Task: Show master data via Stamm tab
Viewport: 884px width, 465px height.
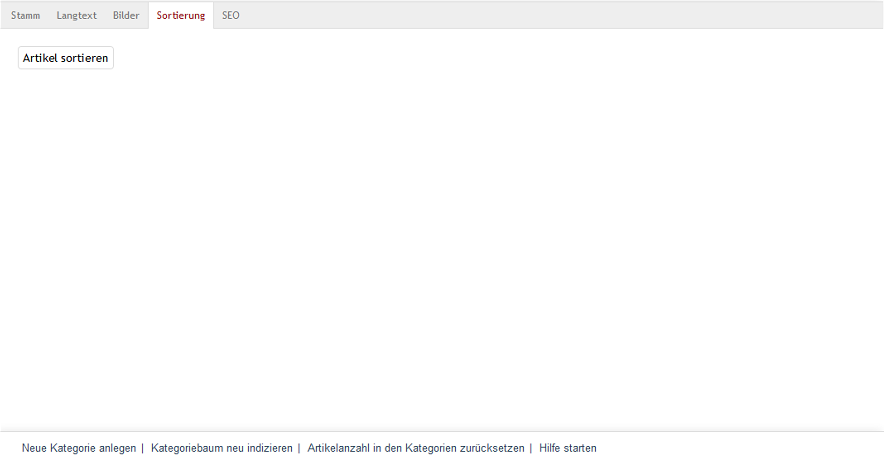Action: tap(25, 16)
